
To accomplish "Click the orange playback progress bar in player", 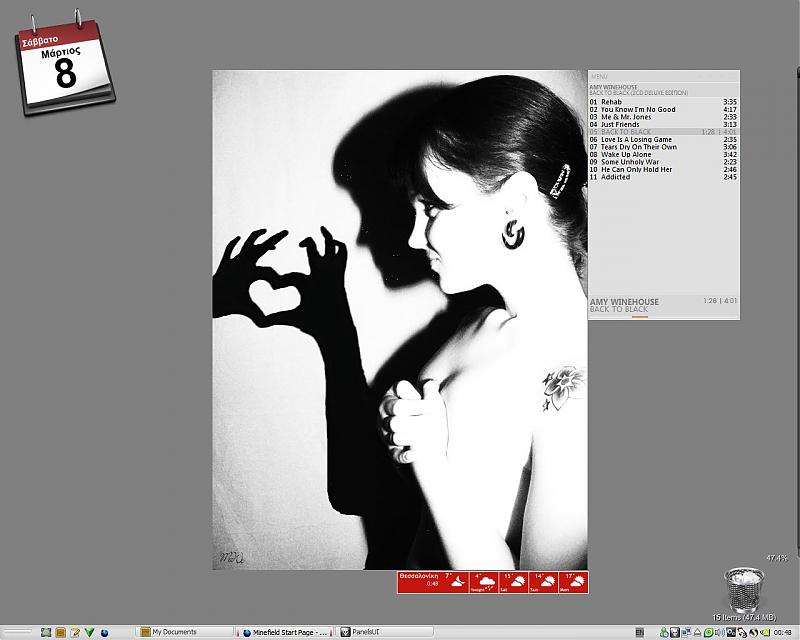I will (640, 317).
